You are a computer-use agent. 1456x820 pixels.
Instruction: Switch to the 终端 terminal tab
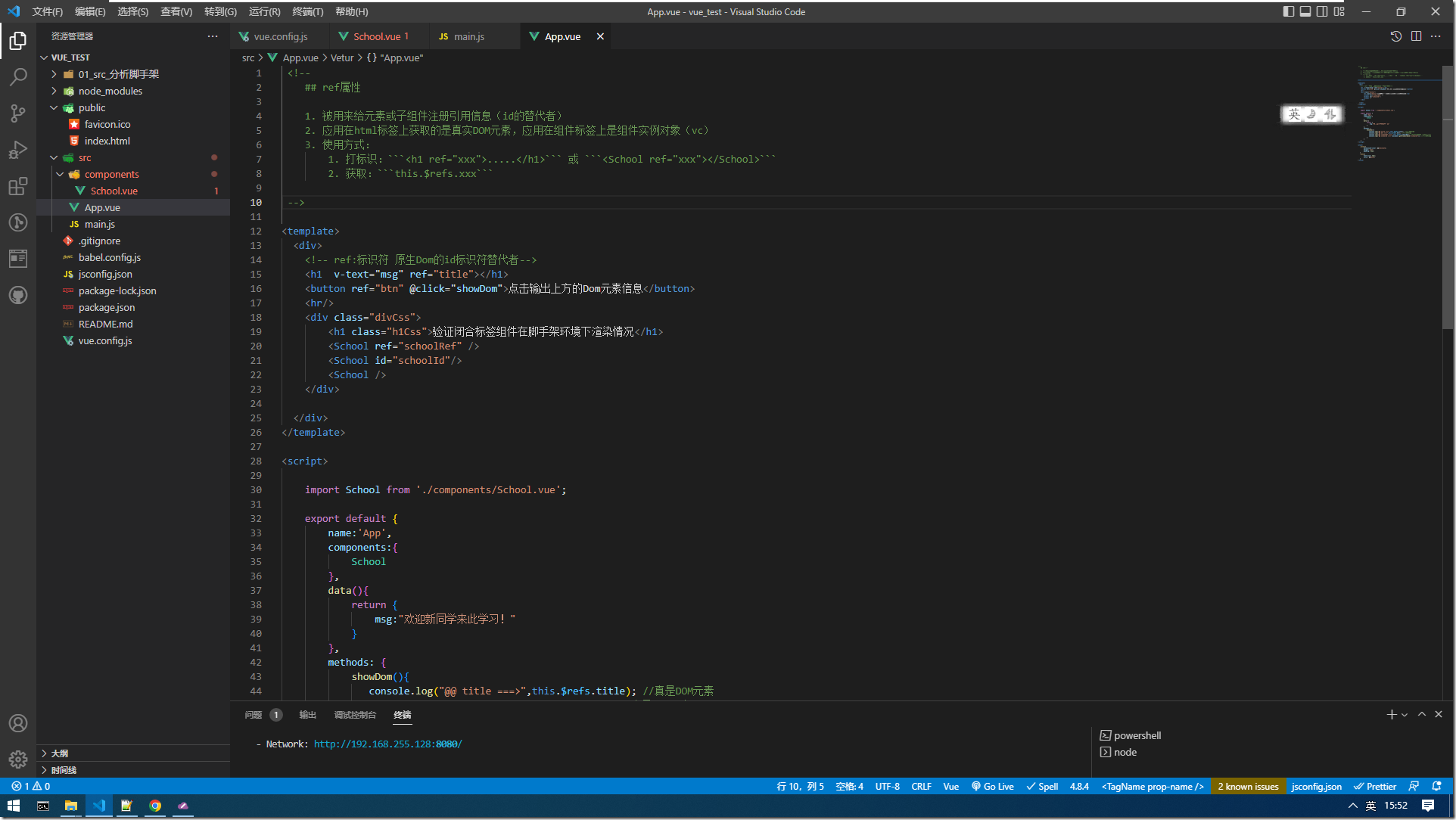tap(403, 715)
